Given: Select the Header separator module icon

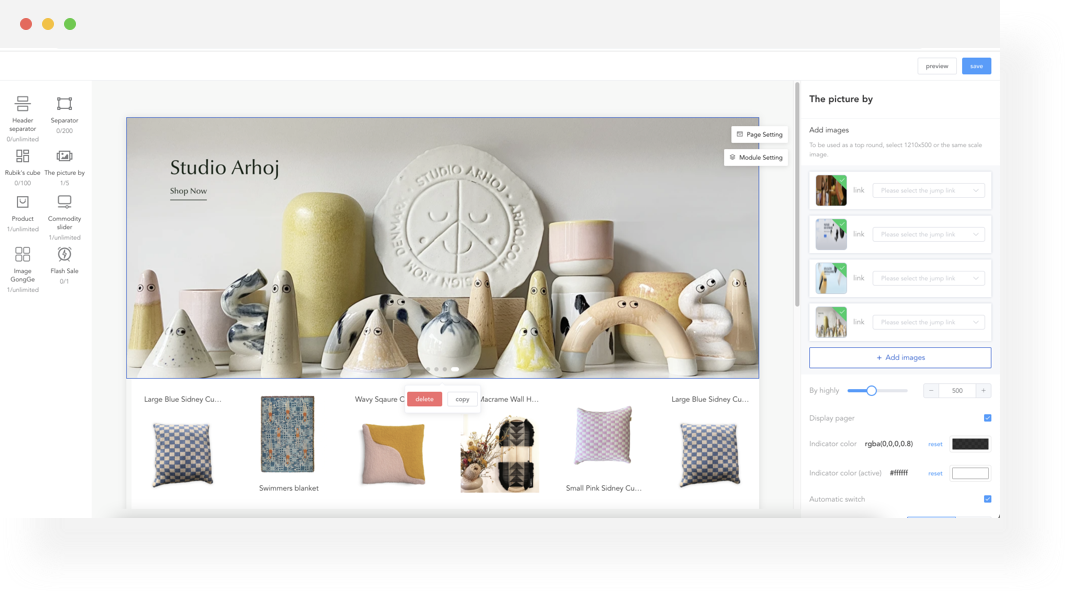Looking at the screenshot, I should (22, 104).
